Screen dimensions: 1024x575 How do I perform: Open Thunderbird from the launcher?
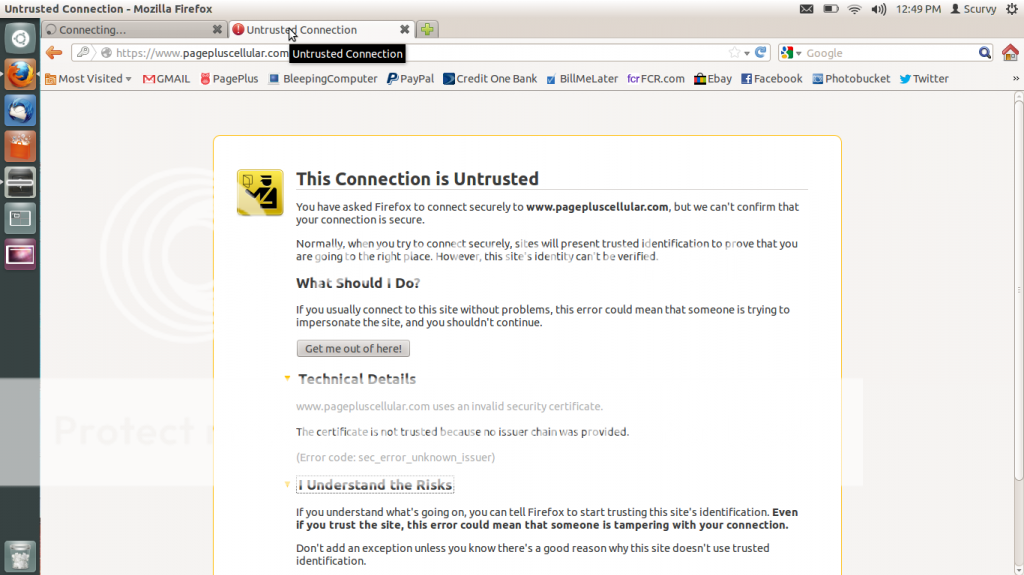click(20, 110)
